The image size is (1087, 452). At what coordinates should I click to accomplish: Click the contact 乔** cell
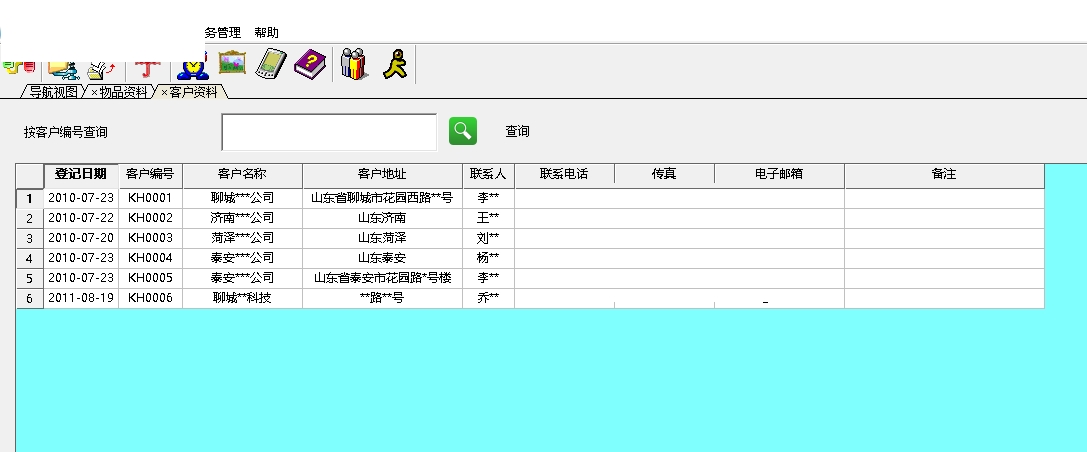pyautogui.click(x=488, y=298)
